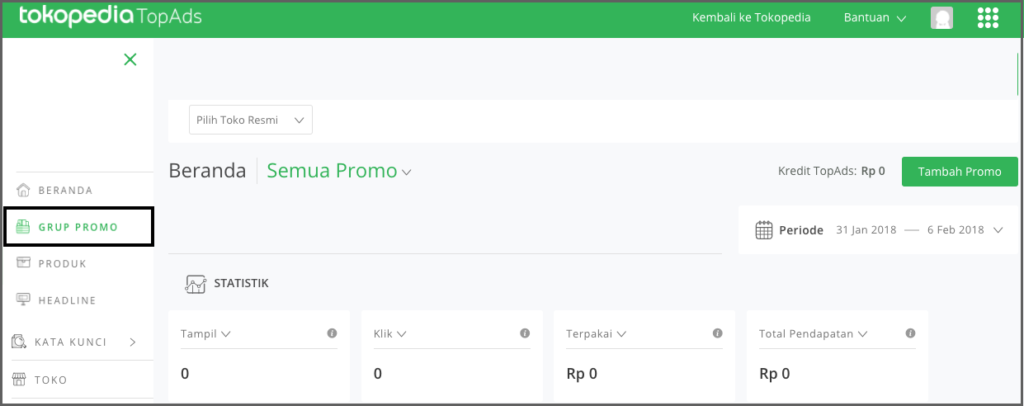Select Grup Promo in sidebar
1024x406 pixels.
79,227
